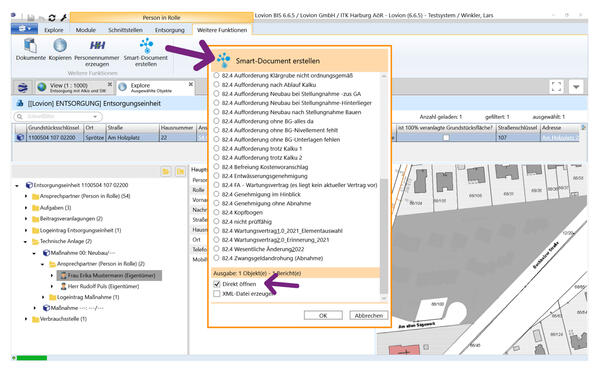
Task: Switch to the Explore ribbon tab
Action: (x=54, y=30)
